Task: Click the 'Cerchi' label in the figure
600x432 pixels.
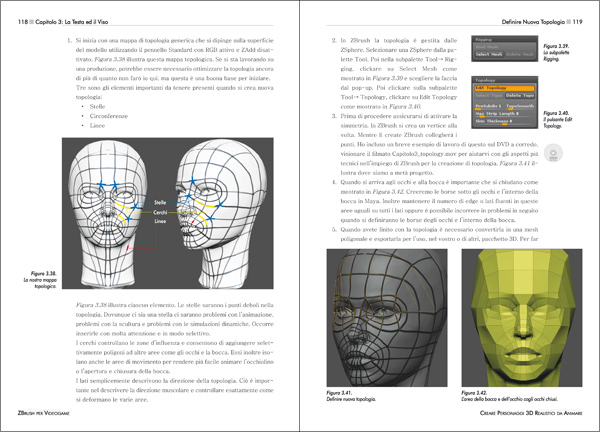Action: 160,212
